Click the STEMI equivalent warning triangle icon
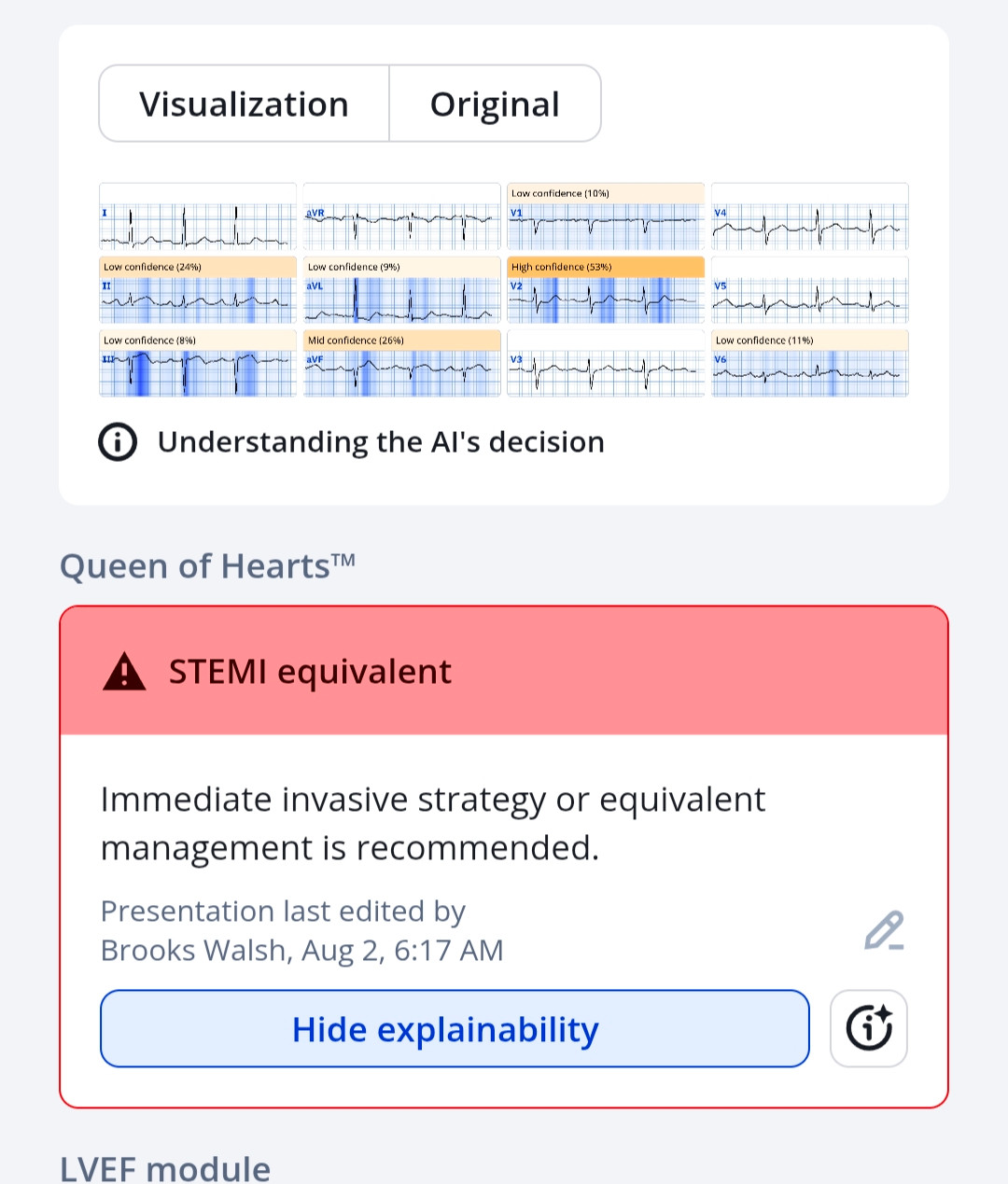1008x1184 pixels. 124,671
